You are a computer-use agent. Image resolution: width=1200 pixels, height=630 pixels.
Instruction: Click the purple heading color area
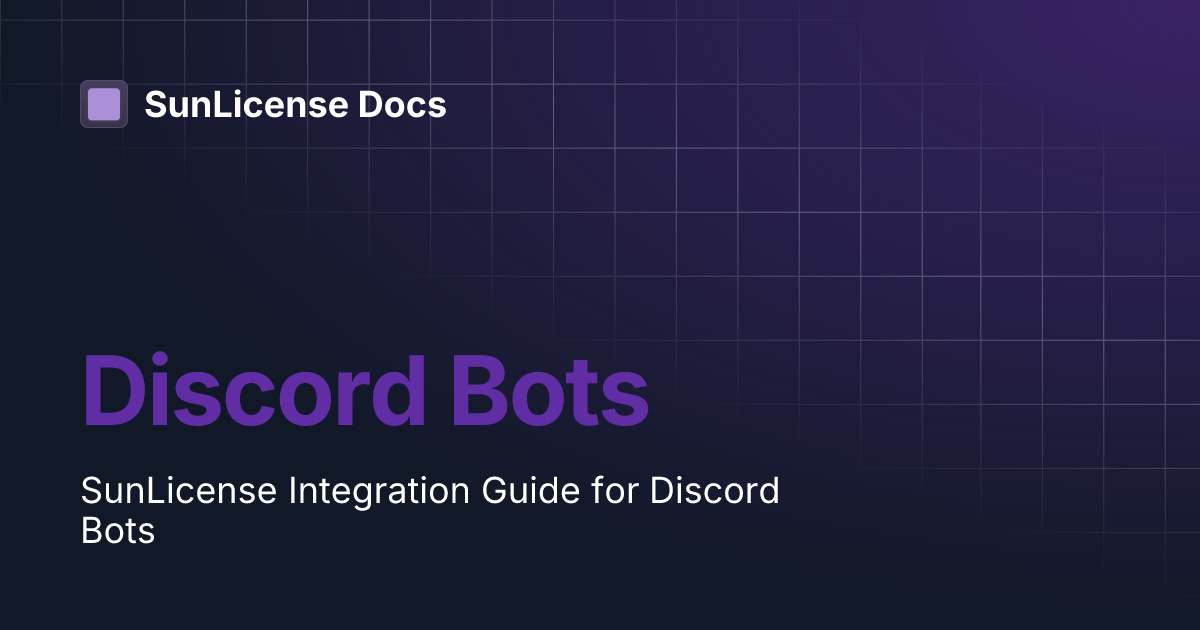[x=365, y=390]
